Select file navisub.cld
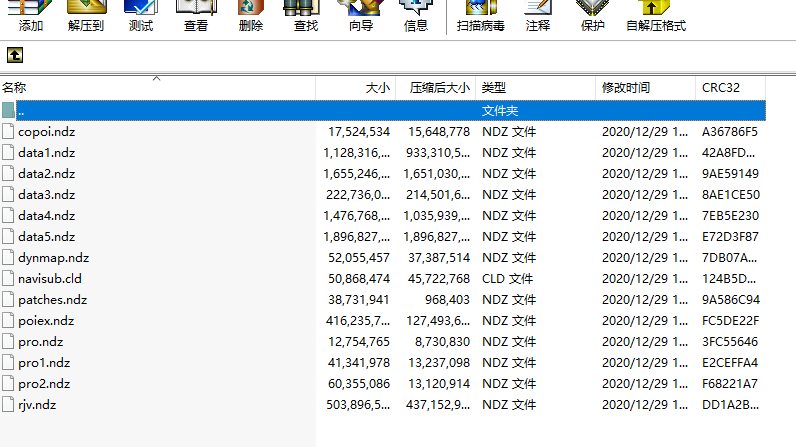Image resolution: width=796 pixels, height=447 pixels. click(50, 278)
